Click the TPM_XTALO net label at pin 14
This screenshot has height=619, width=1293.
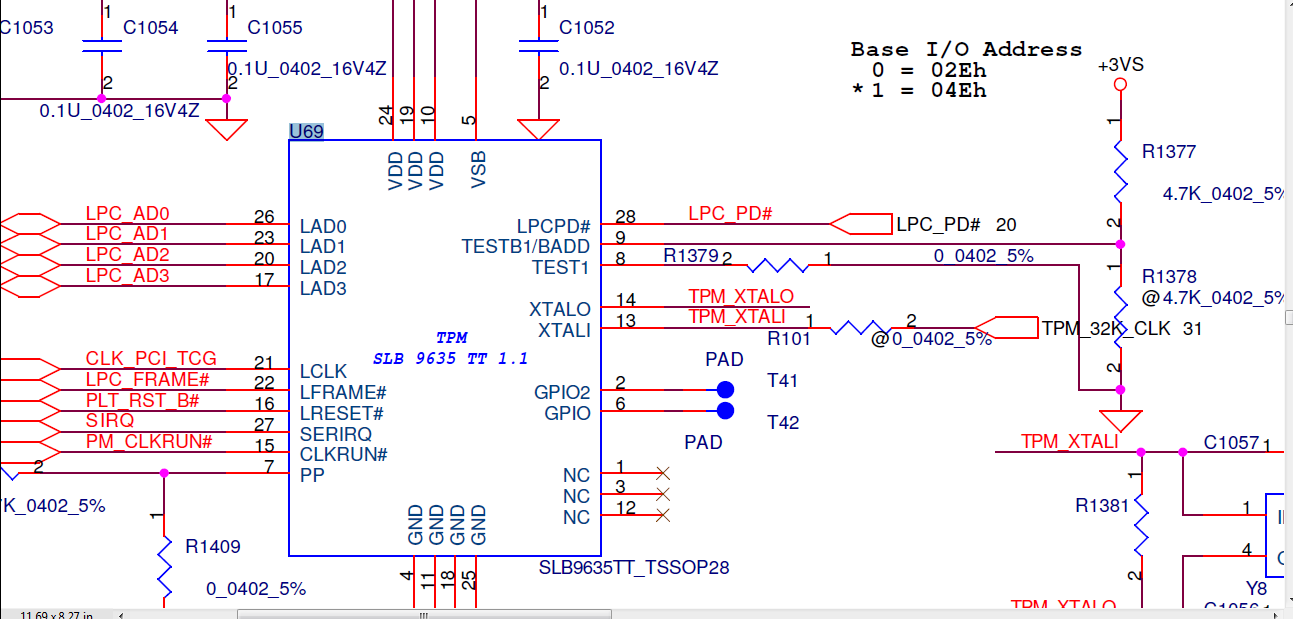pyautogui.click(x=741, y=296)
